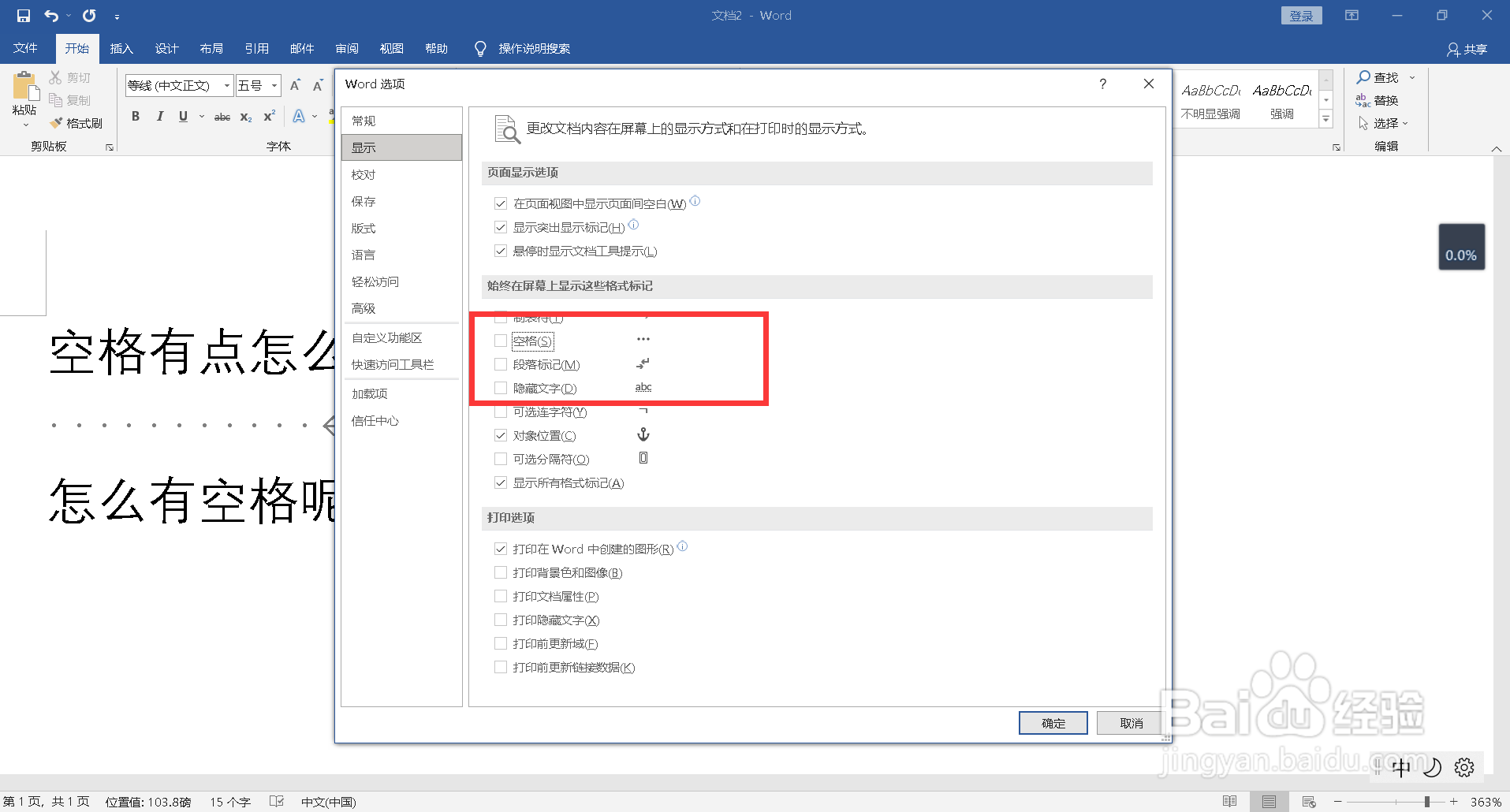Viewport: 1510px width, 812px height.
Task: Click the strikethrough abc icon
Action: 222,117
